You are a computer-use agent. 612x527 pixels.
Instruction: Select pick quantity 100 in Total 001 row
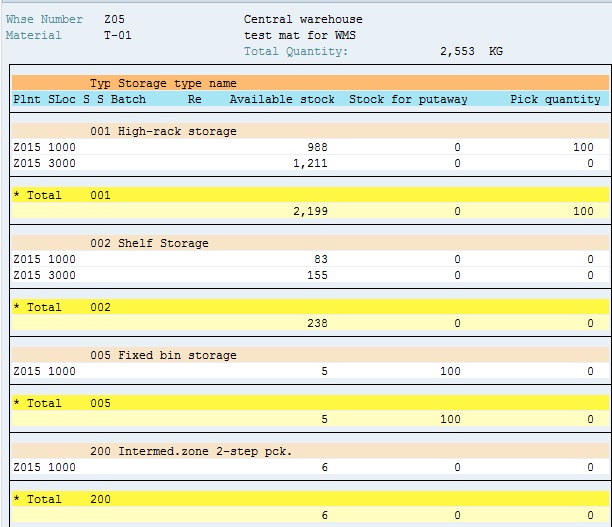coord(583,211)
